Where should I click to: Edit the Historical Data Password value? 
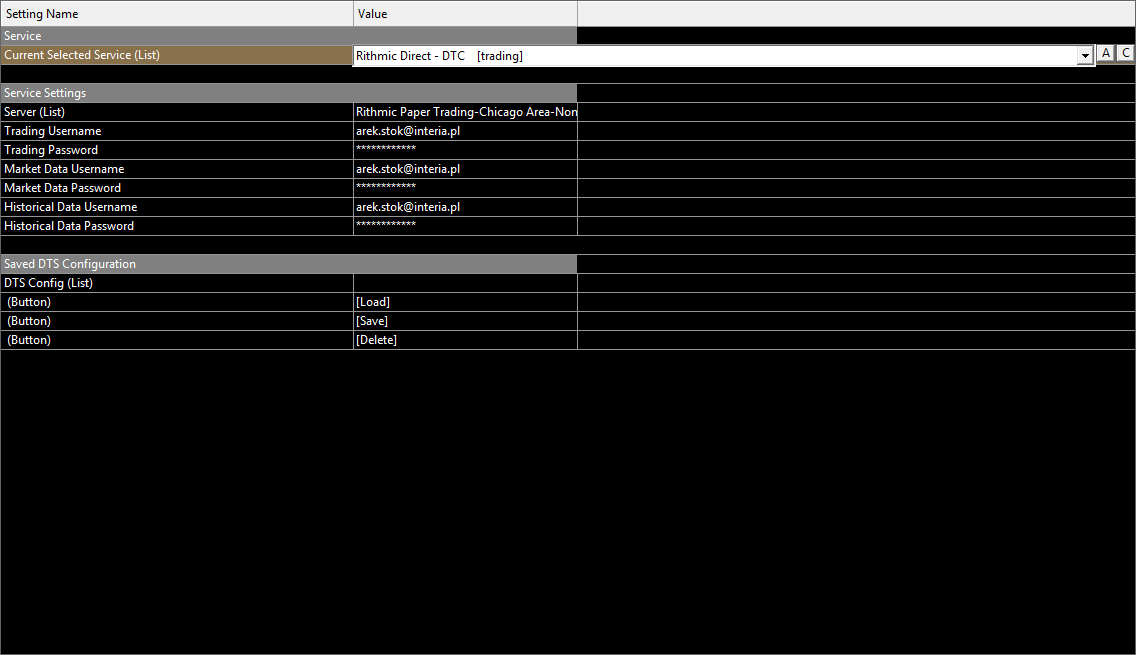click(x=465, y=226)
